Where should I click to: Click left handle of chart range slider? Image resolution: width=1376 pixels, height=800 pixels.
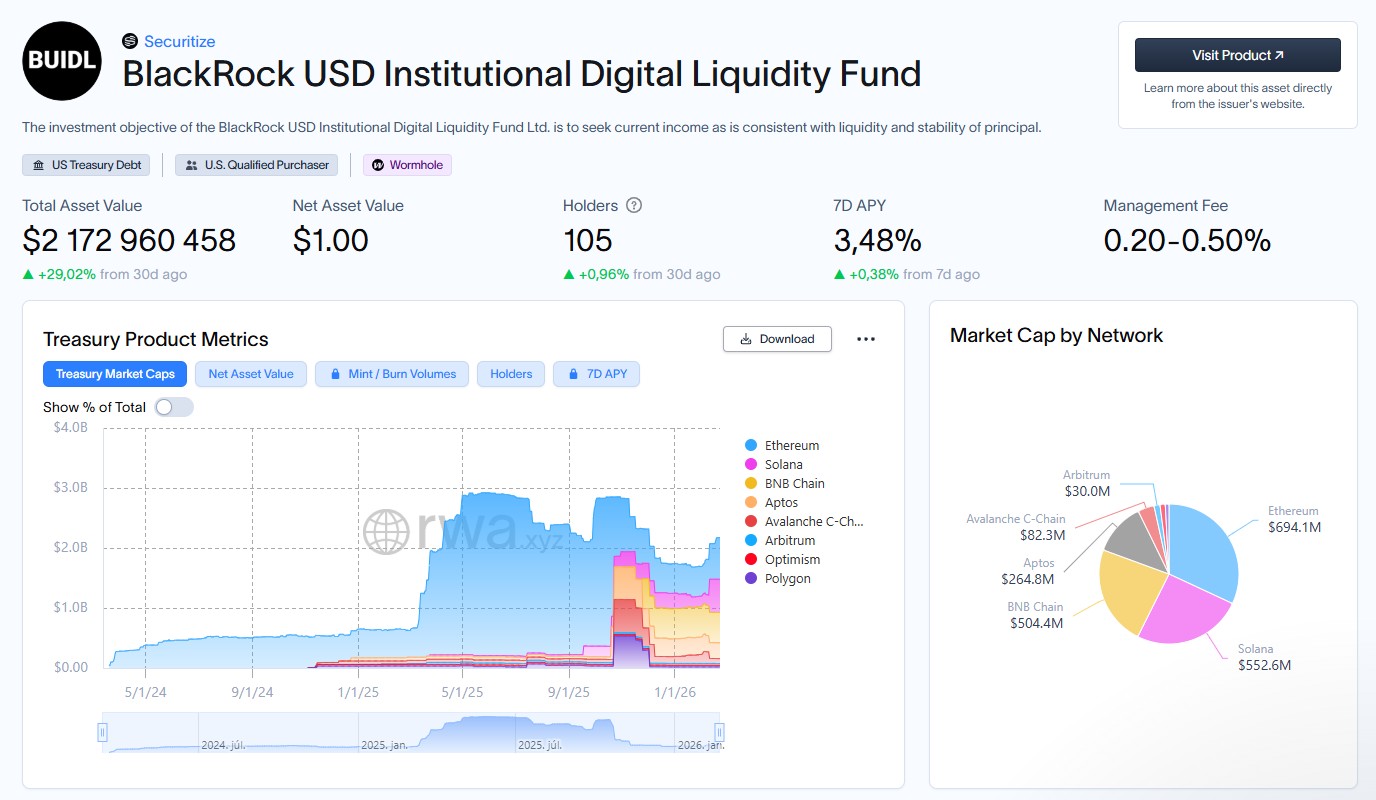pos(102,733)
